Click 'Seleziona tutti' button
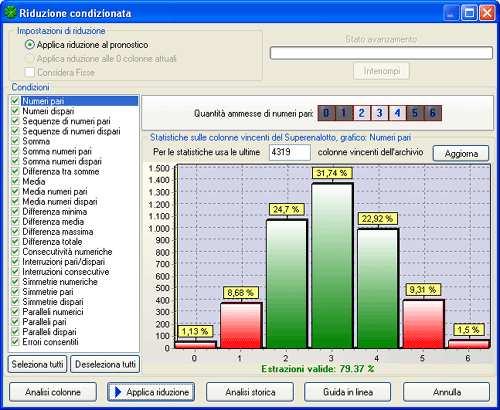This screenshot has height=410, width=500. click(37, 364)
